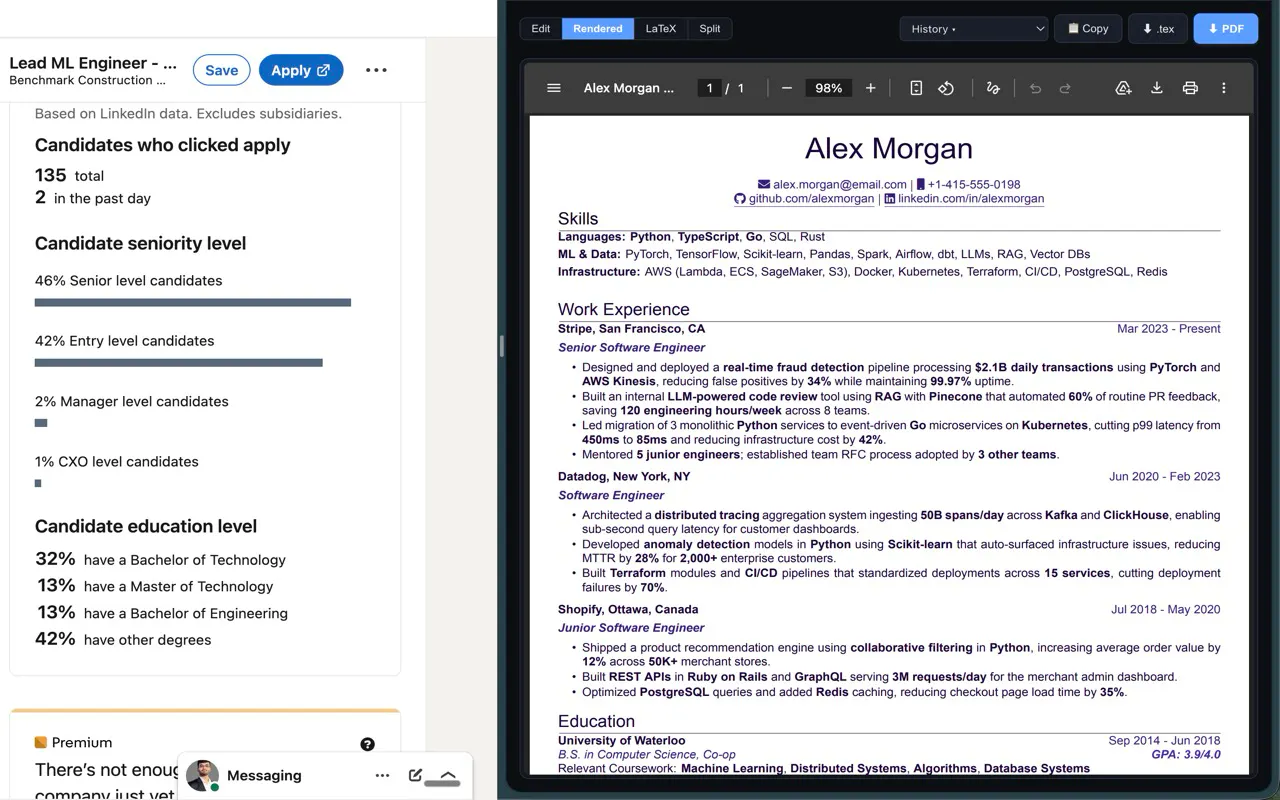Click the Premium help question mark icon

[367, 744]
